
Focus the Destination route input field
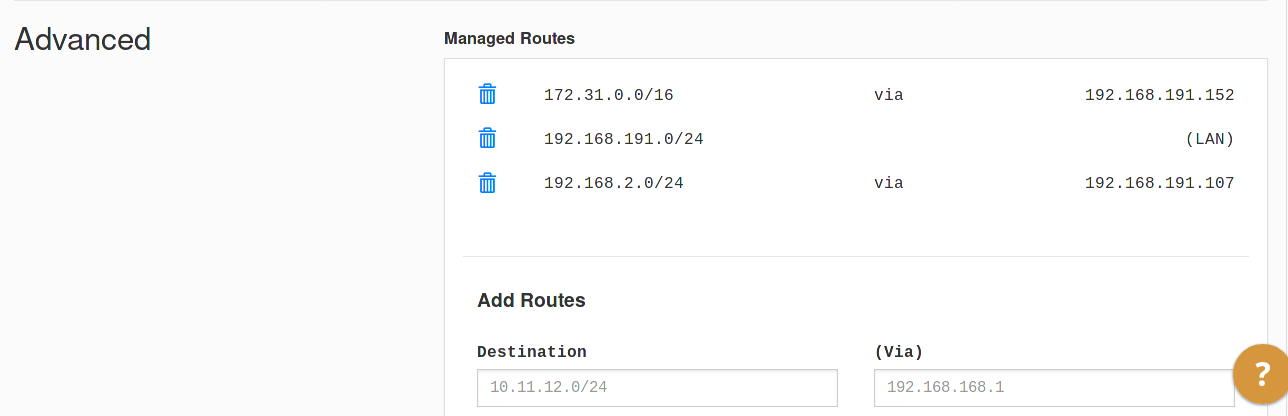[x=657, y=388]
